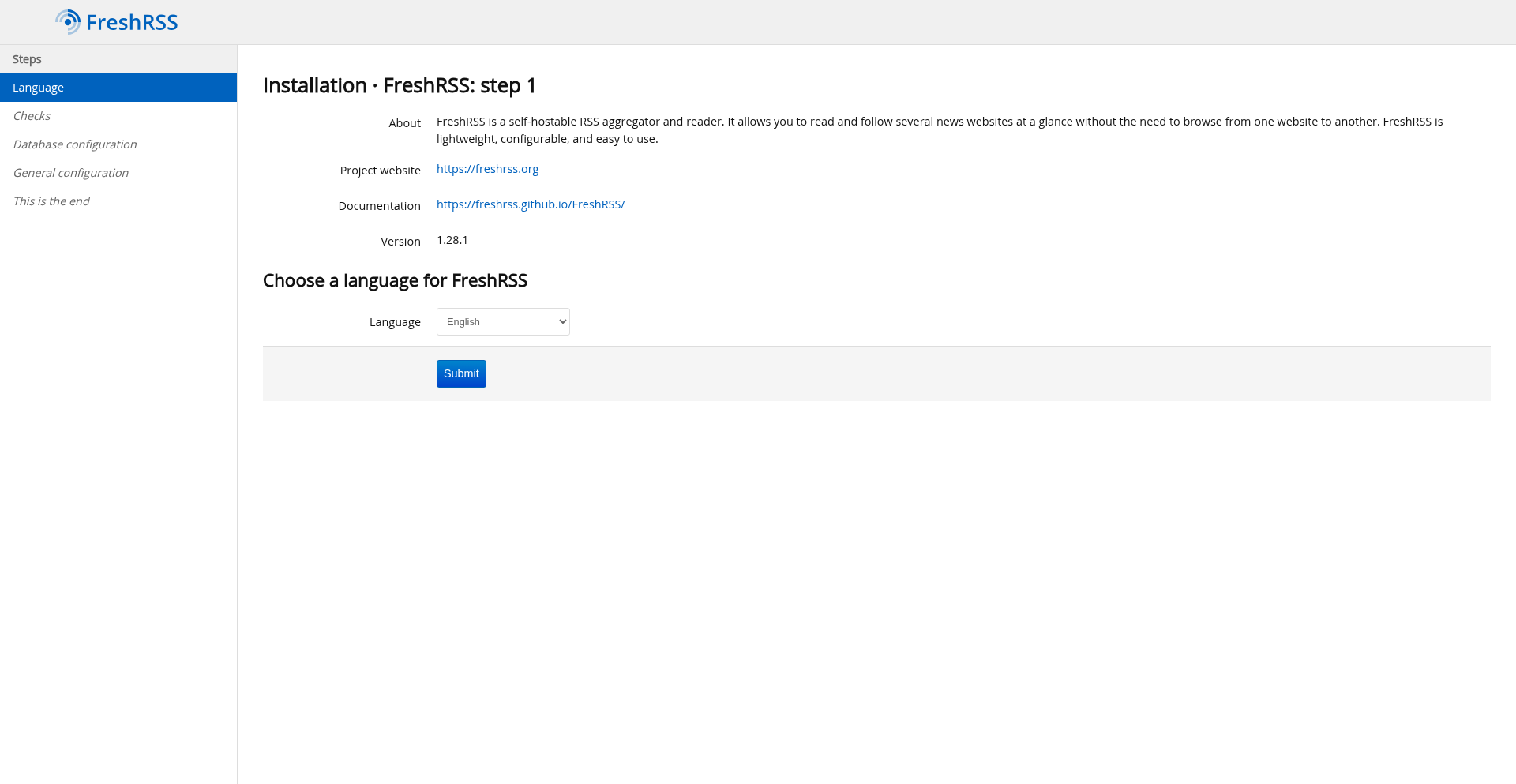Select the 'This is the end' step
Image resolution: width=1516 pixels, height=784 pixels.
pyautogui.click(x=51, y=201)
